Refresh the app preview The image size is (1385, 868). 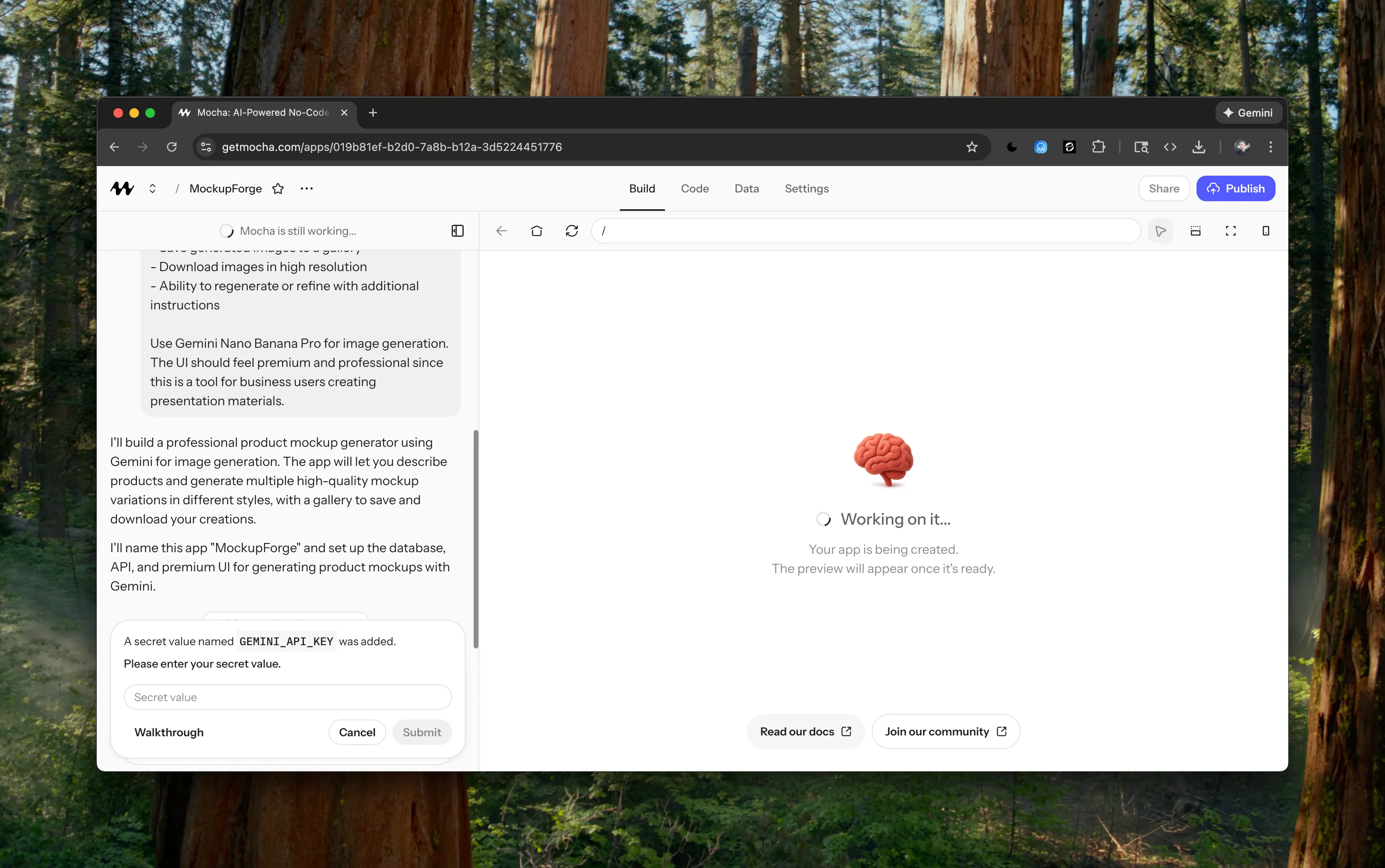(571, 230)
